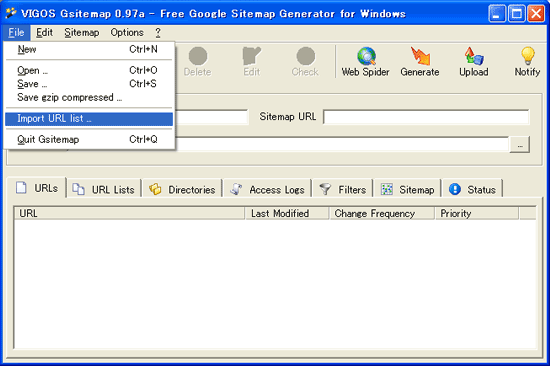
Task: Click the browse ... button
Action: pos(519,145)
